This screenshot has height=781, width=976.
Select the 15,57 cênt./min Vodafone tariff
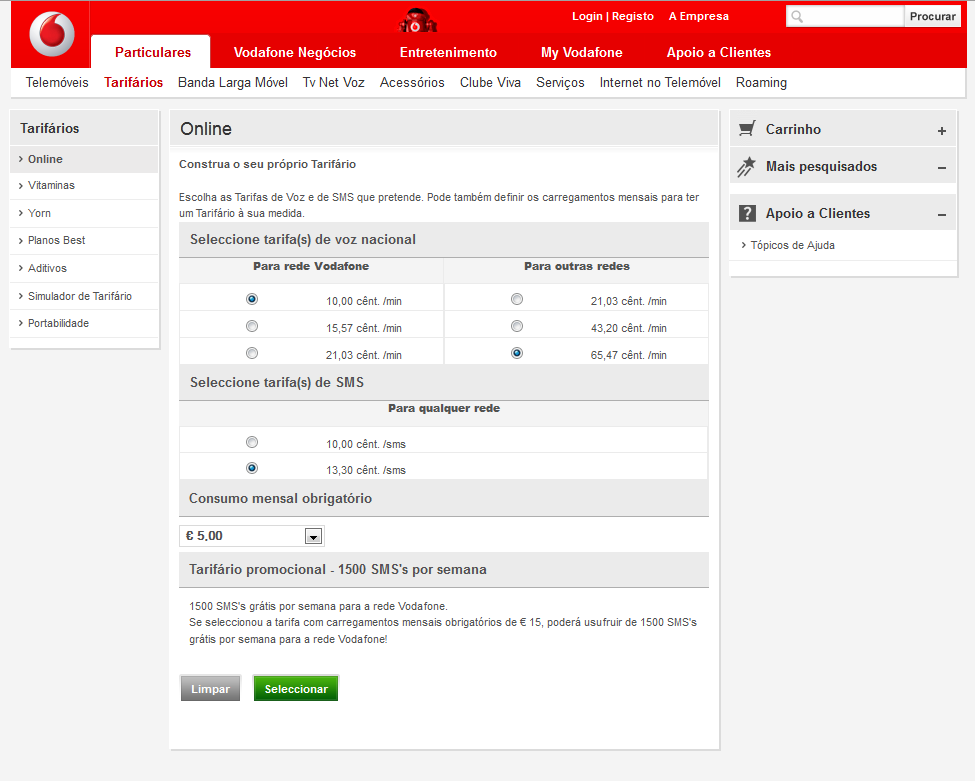coord(252,325)
